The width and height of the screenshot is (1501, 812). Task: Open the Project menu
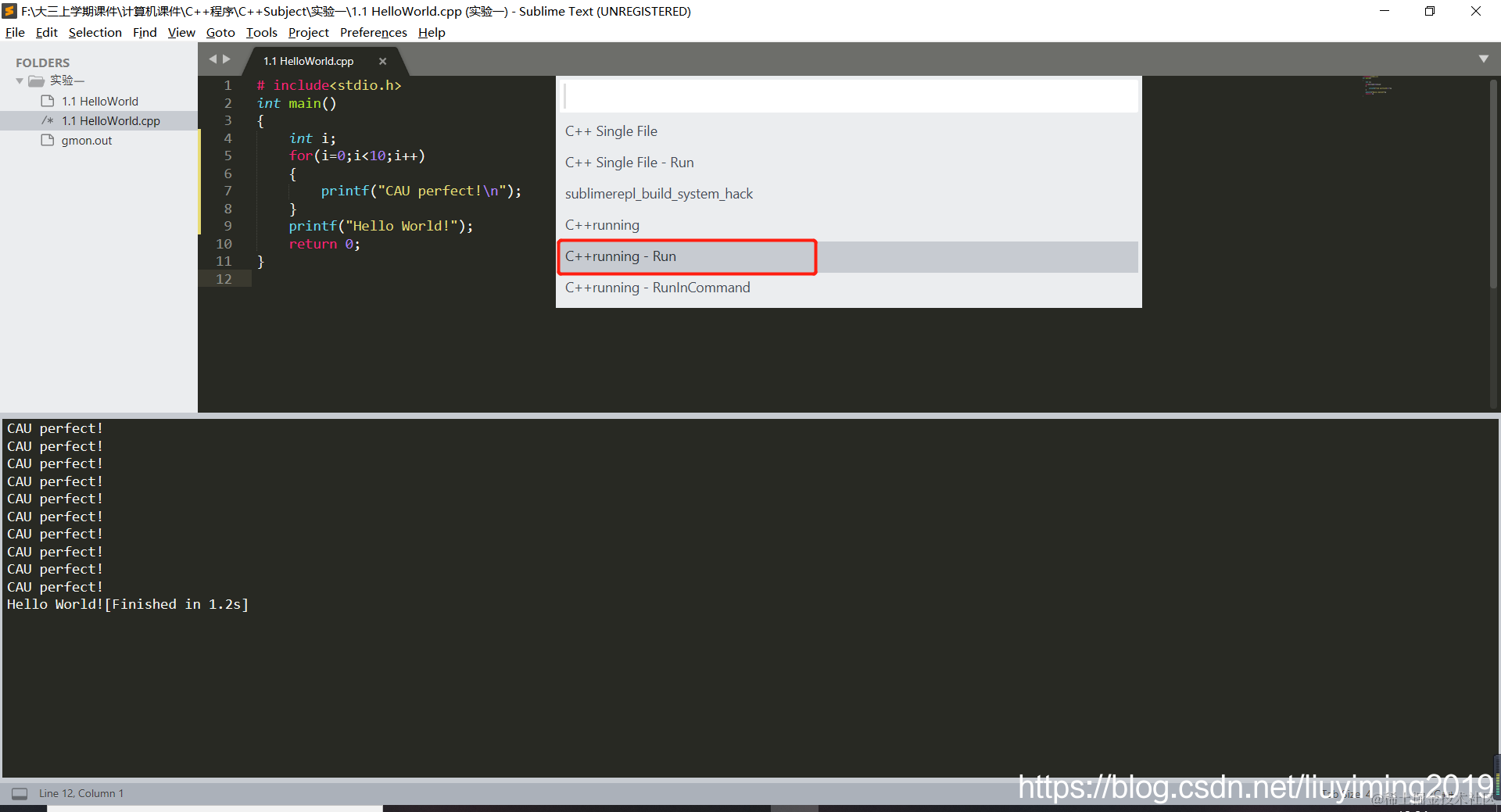308,32
